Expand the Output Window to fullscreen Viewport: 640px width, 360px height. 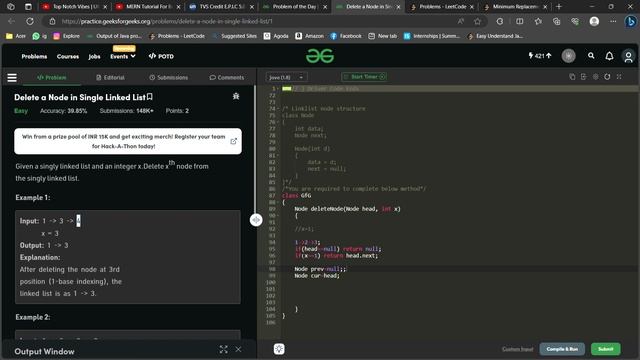[223, 349]
